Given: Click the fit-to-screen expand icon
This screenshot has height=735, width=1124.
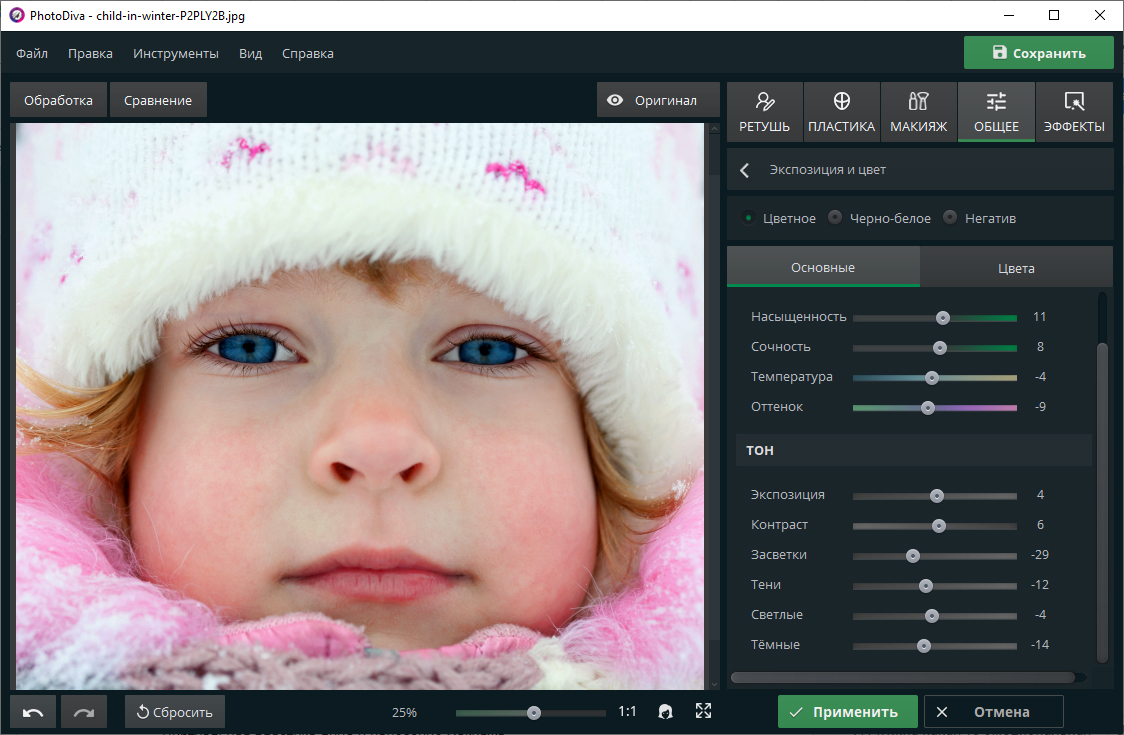Looking at the screenshot, I should click(x=703, y=711).
